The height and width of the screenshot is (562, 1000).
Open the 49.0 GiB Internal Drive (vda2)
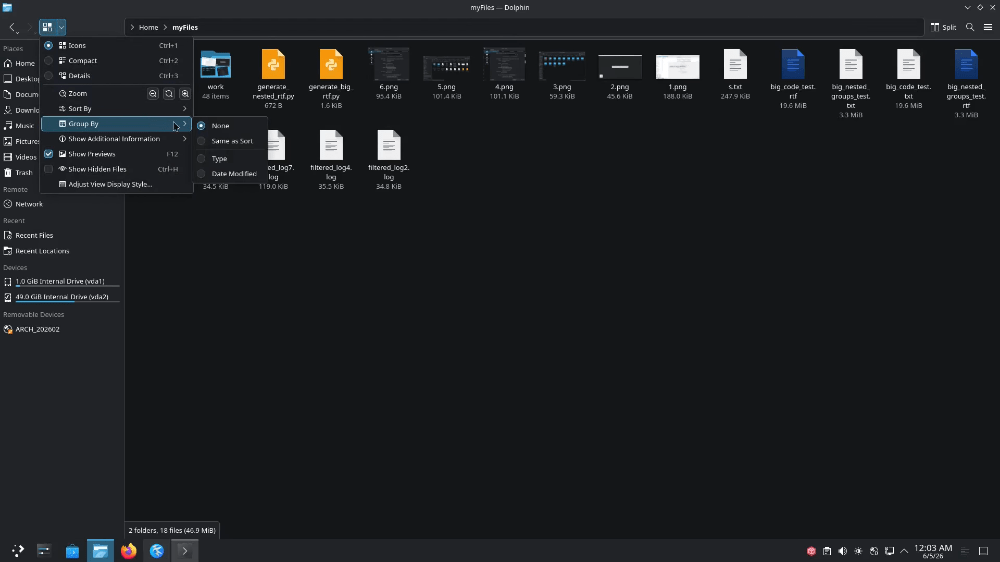pos(62,297)
